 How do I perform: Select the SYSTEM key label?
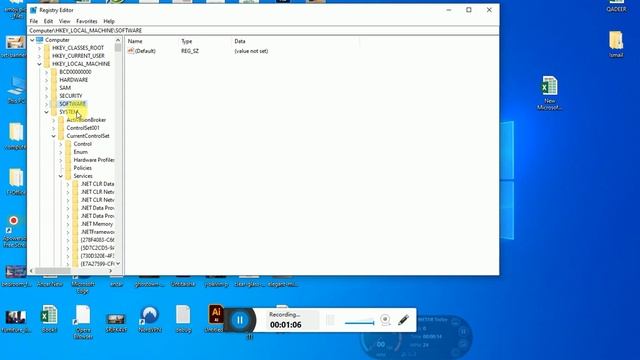coord(69,112)
